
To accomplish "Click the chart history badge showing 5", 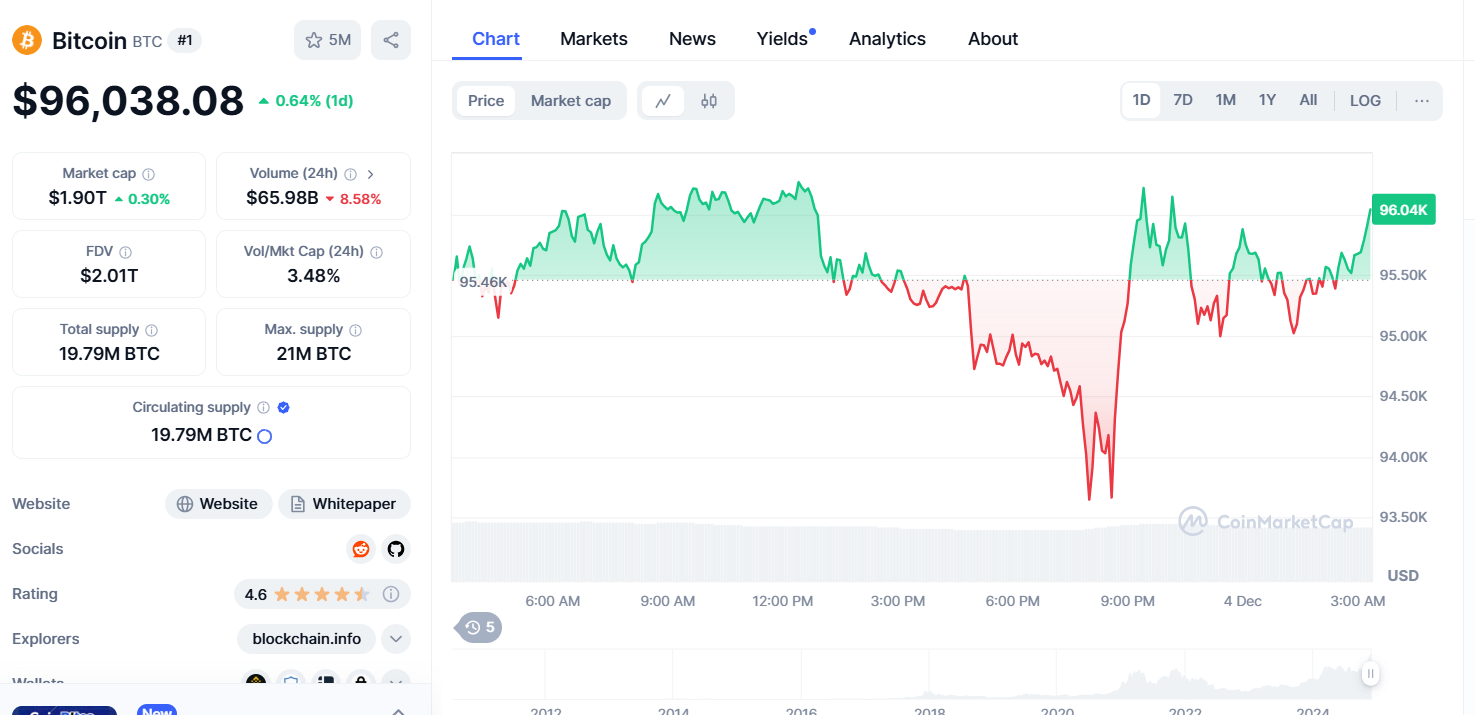I will [x=479, y=627].
